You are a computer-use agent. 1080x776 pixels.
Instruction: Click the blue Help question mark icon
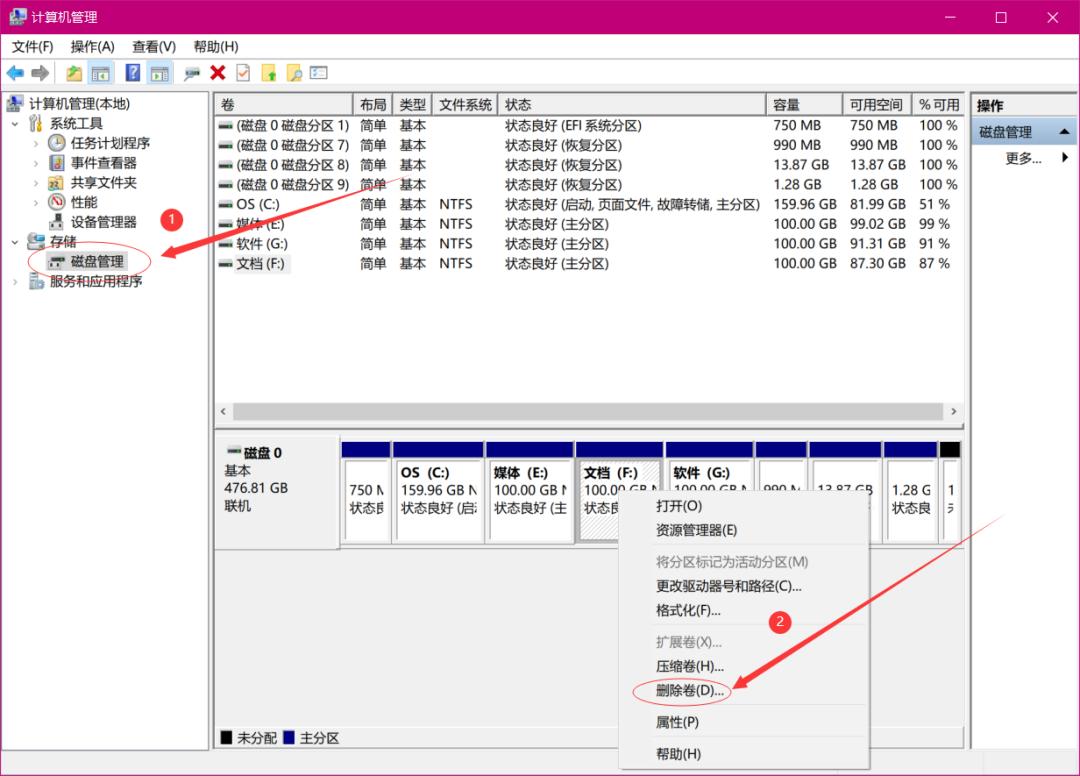tap(133, 73)
